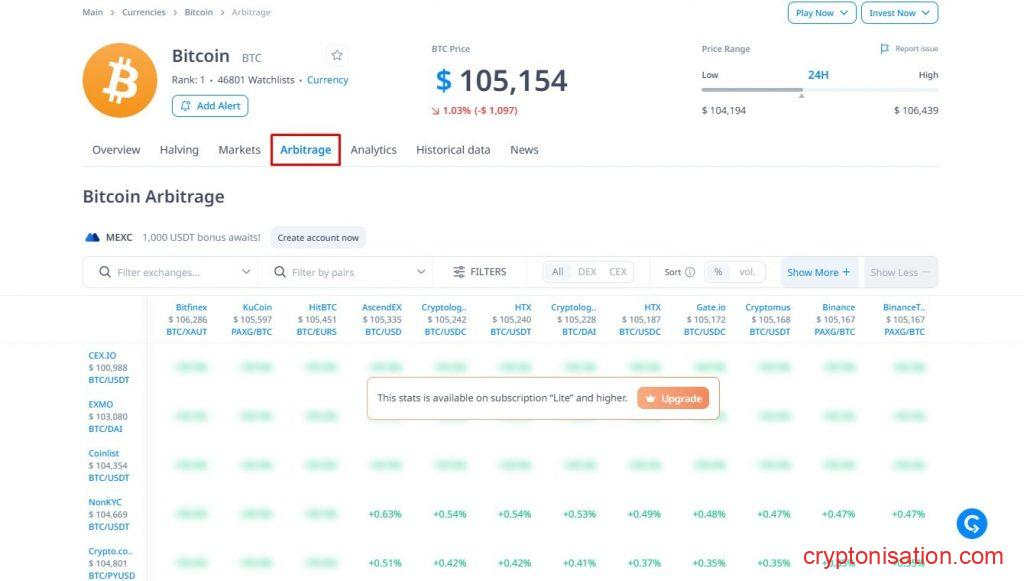Switch sorting to vol. option

pos(747,272)
